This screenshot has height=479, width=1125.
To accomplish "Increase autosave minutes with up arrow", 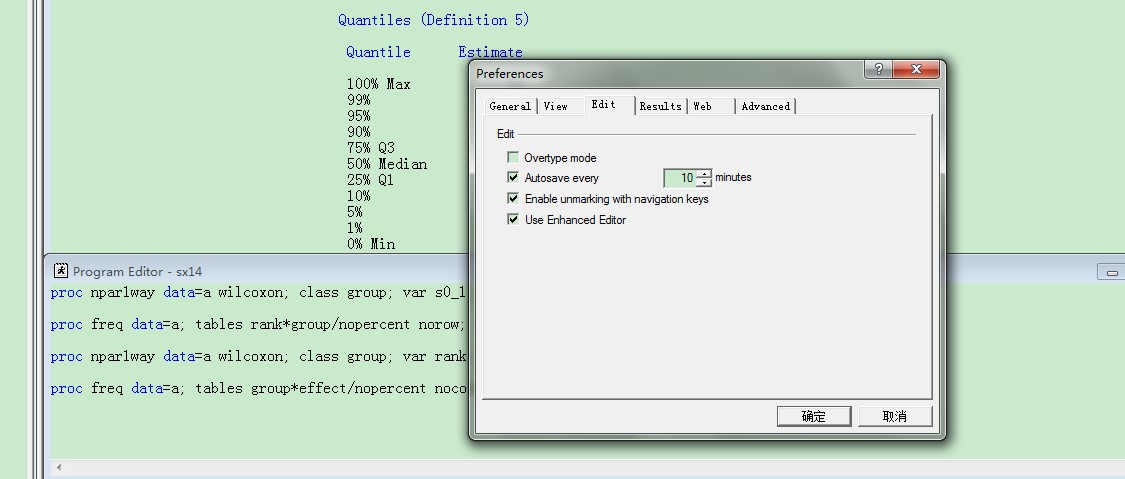I will tap(704, 173).
